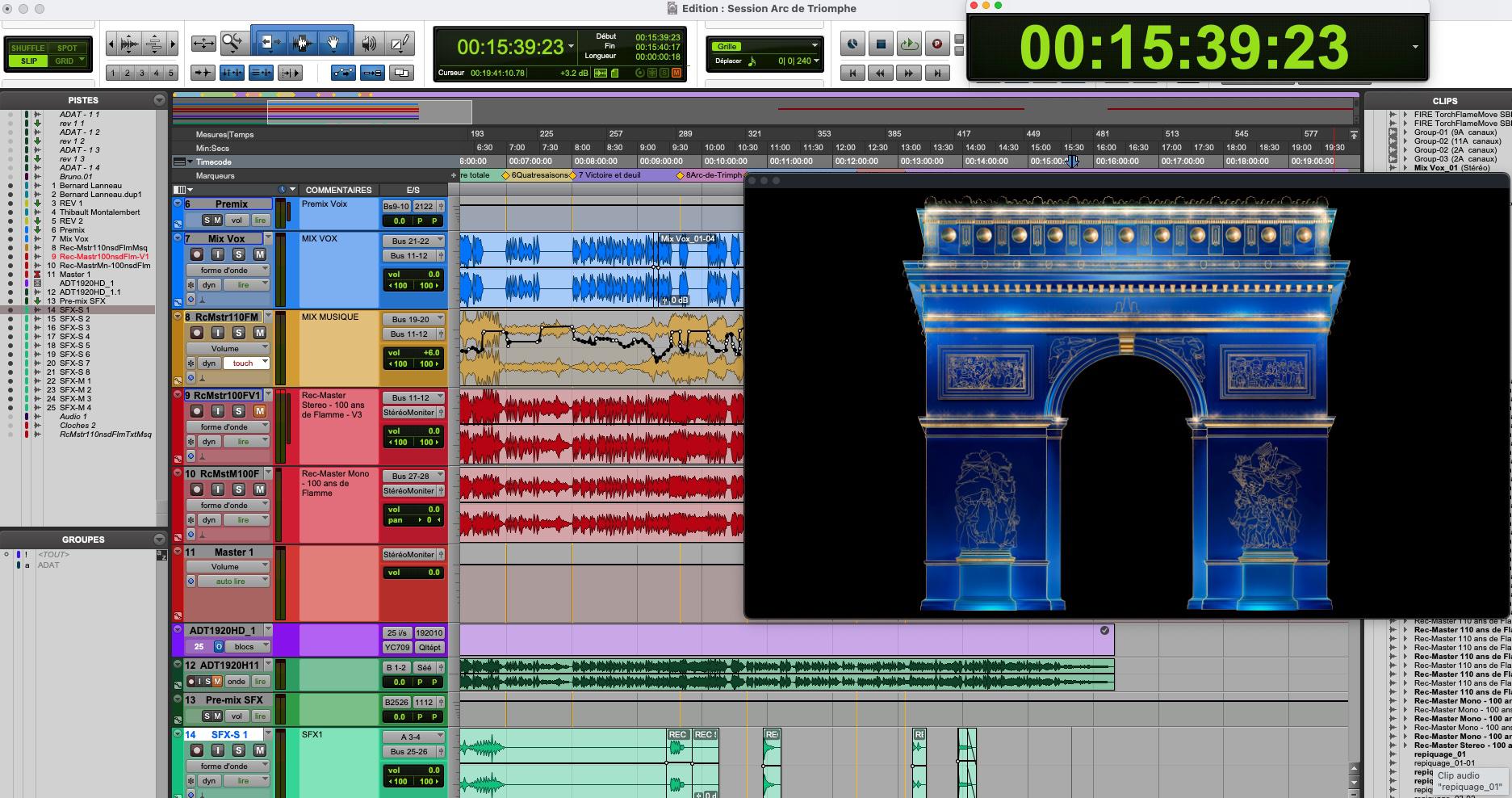This screenshot has width=1512, height=798.
Task: Click the Link Timeline and Edit Selection icon
Action: click(232, 73)
